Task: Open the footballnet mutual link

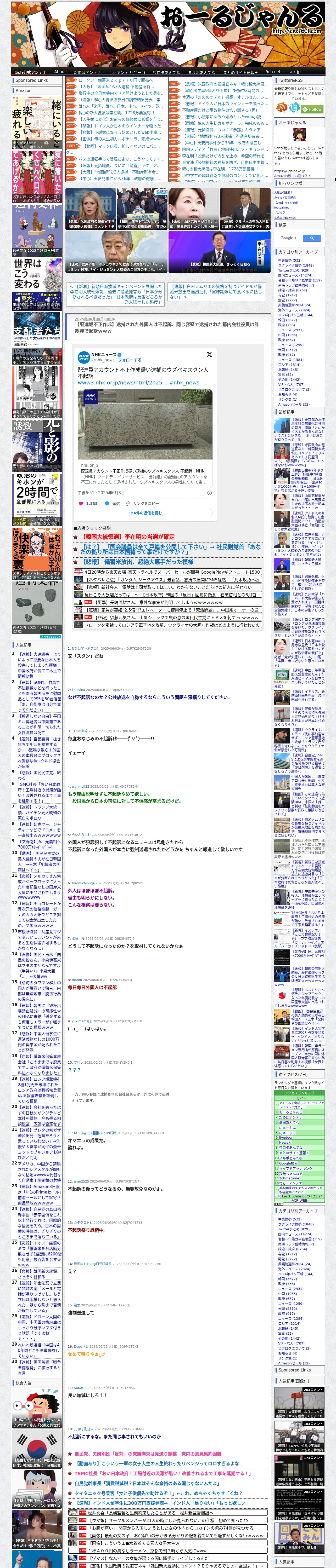Action: click(282, 207)
